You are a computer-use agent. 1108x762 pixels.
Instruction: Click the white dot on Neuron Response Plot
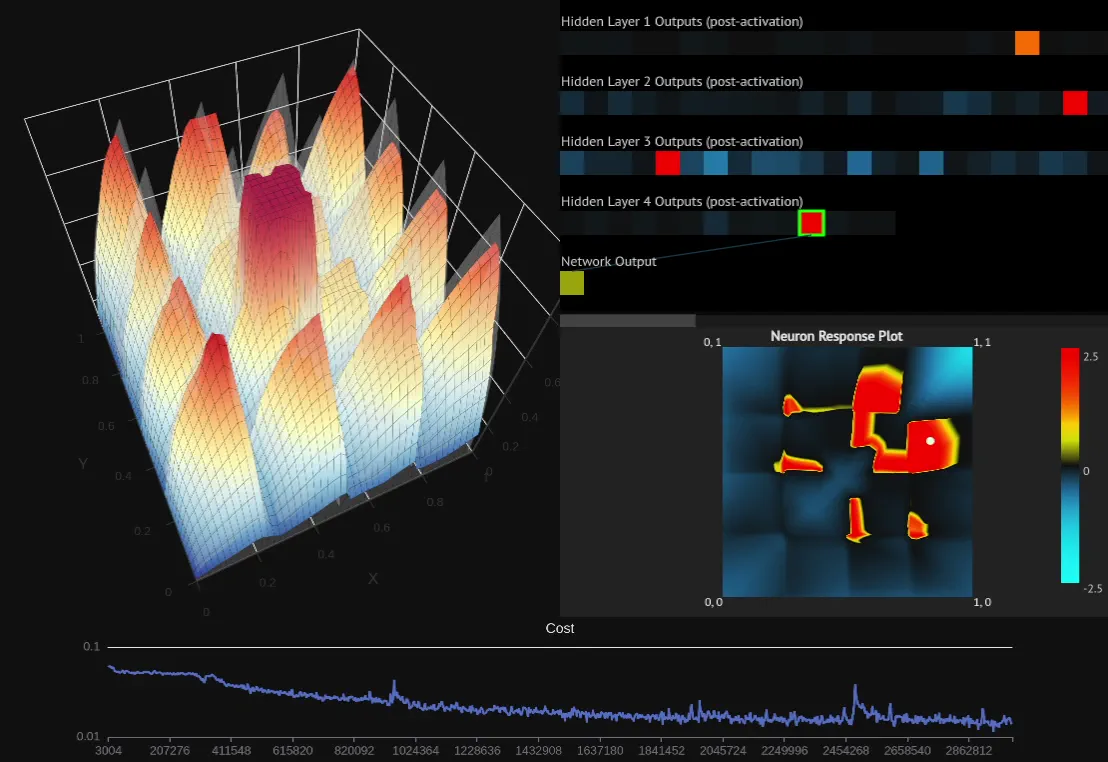(931, 440)
